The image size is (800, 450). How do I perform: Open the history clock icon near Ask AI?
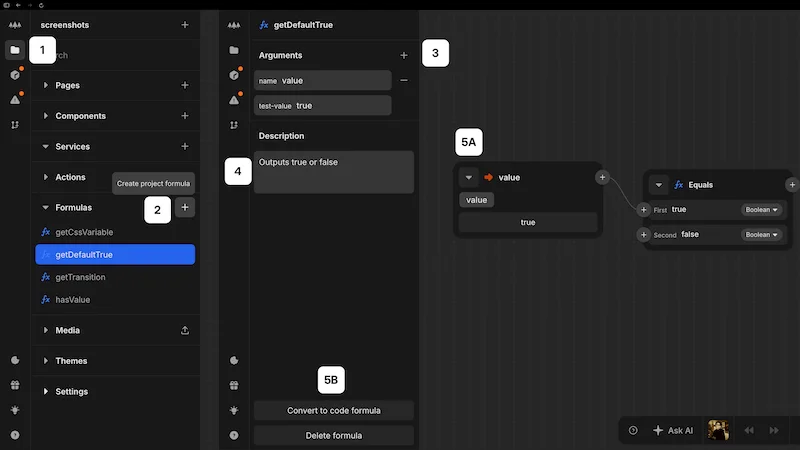633,431
